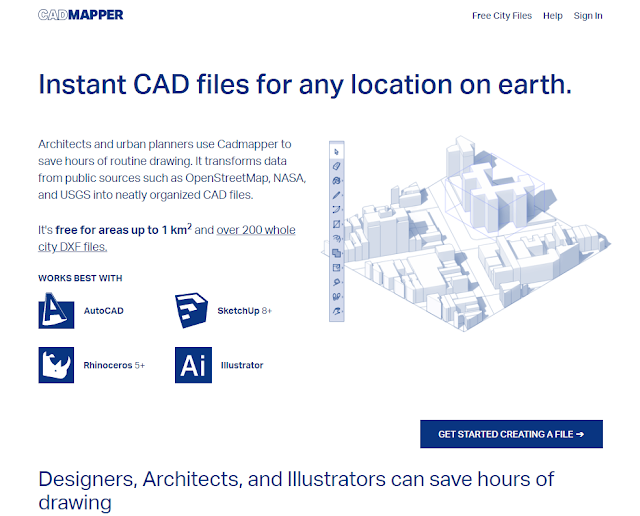640x516 pixels.
Task: Select the footprints walk tool in illustration toolbar
Action: click(x=337, y=297)
